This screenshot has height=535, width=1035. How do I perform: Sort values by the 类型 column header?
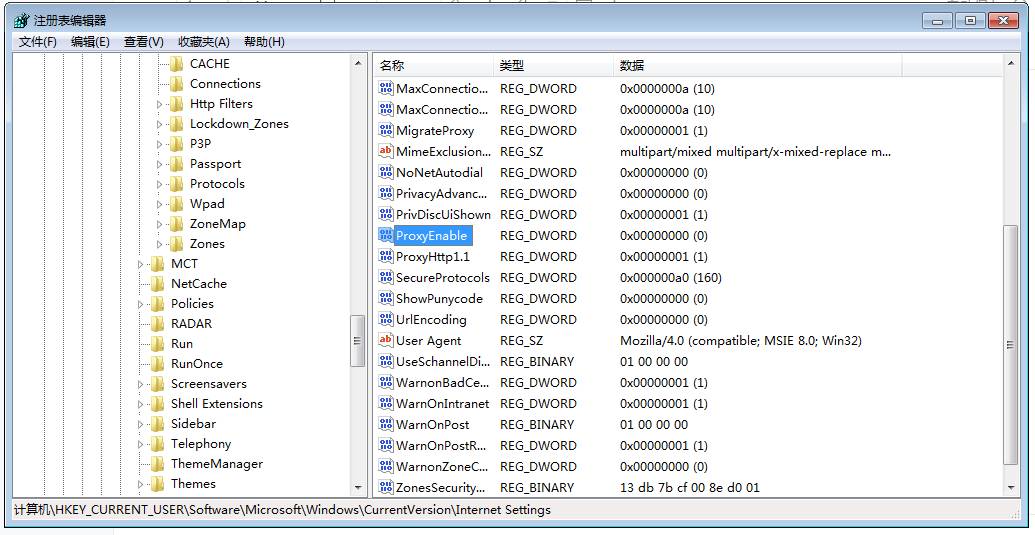[x=553, y=65]
